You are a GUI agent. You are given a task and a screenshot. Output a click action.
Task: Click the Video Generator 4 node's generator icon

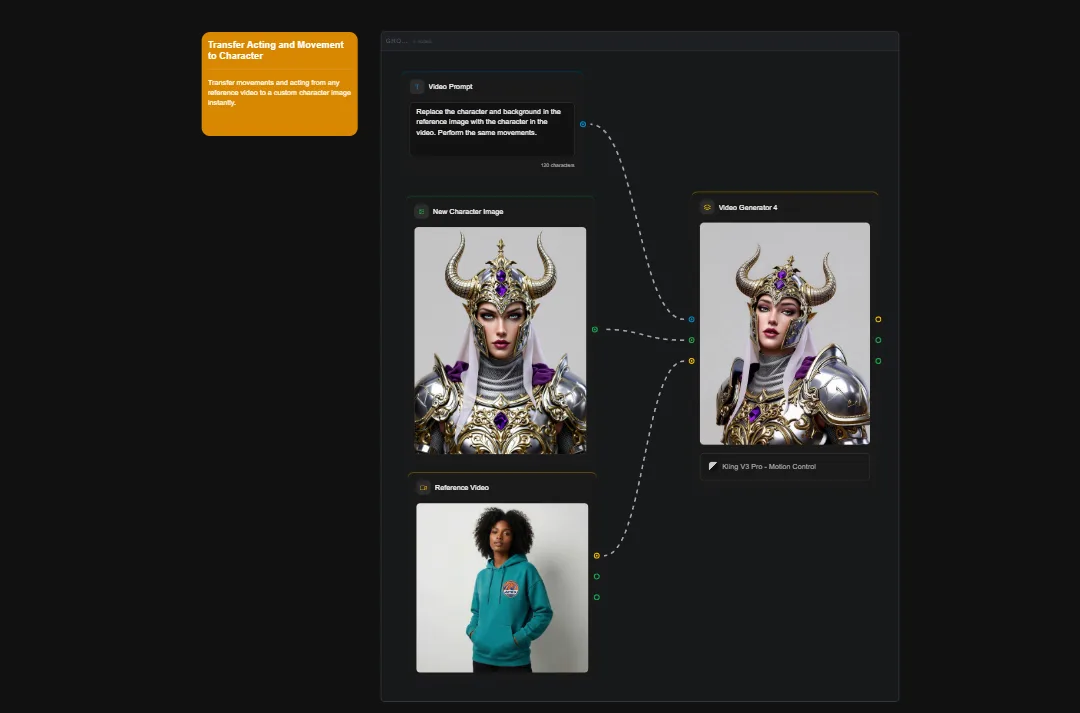click(x=706, y=206)
